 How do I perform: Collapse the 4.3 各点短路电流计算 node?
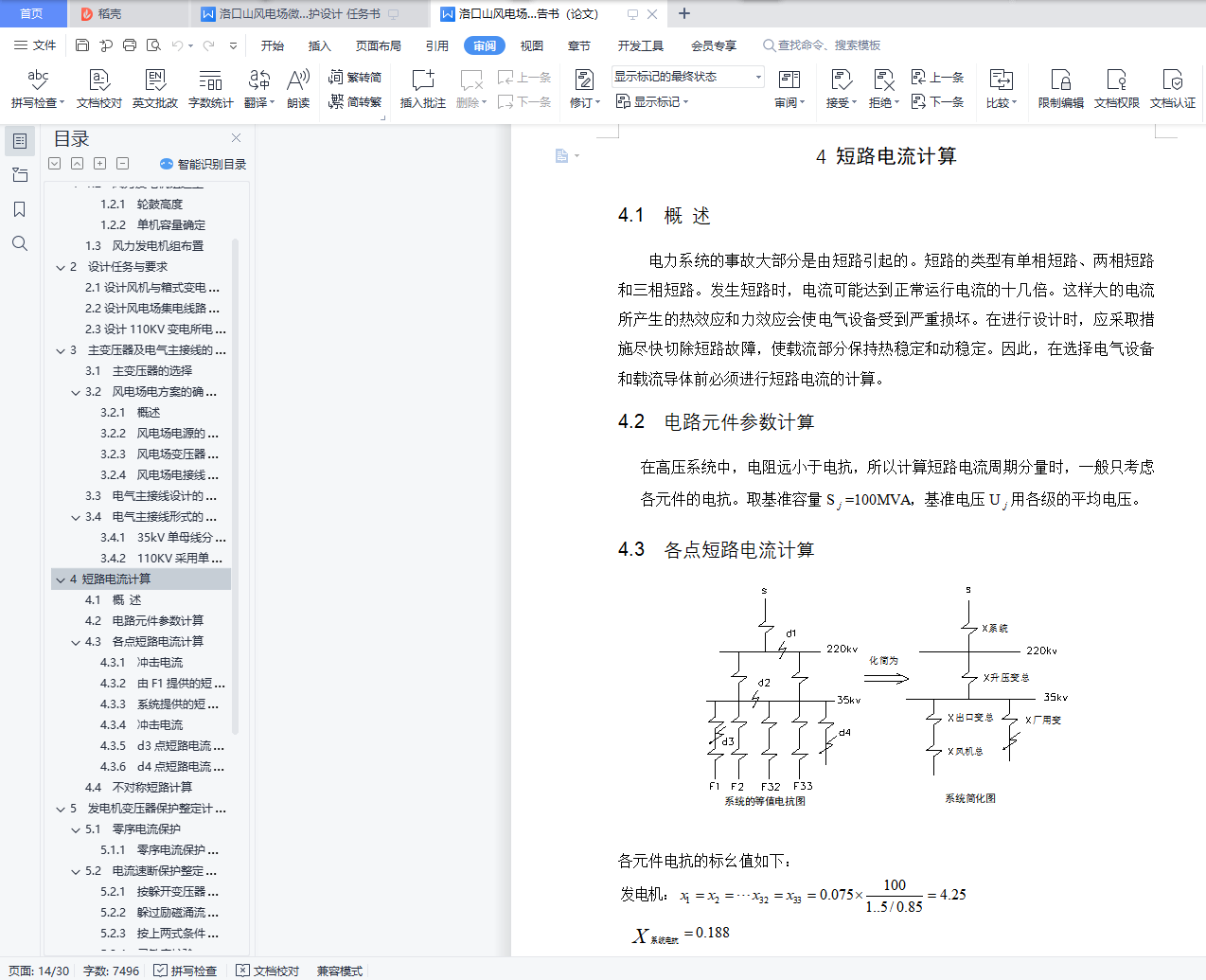point(76,642)
